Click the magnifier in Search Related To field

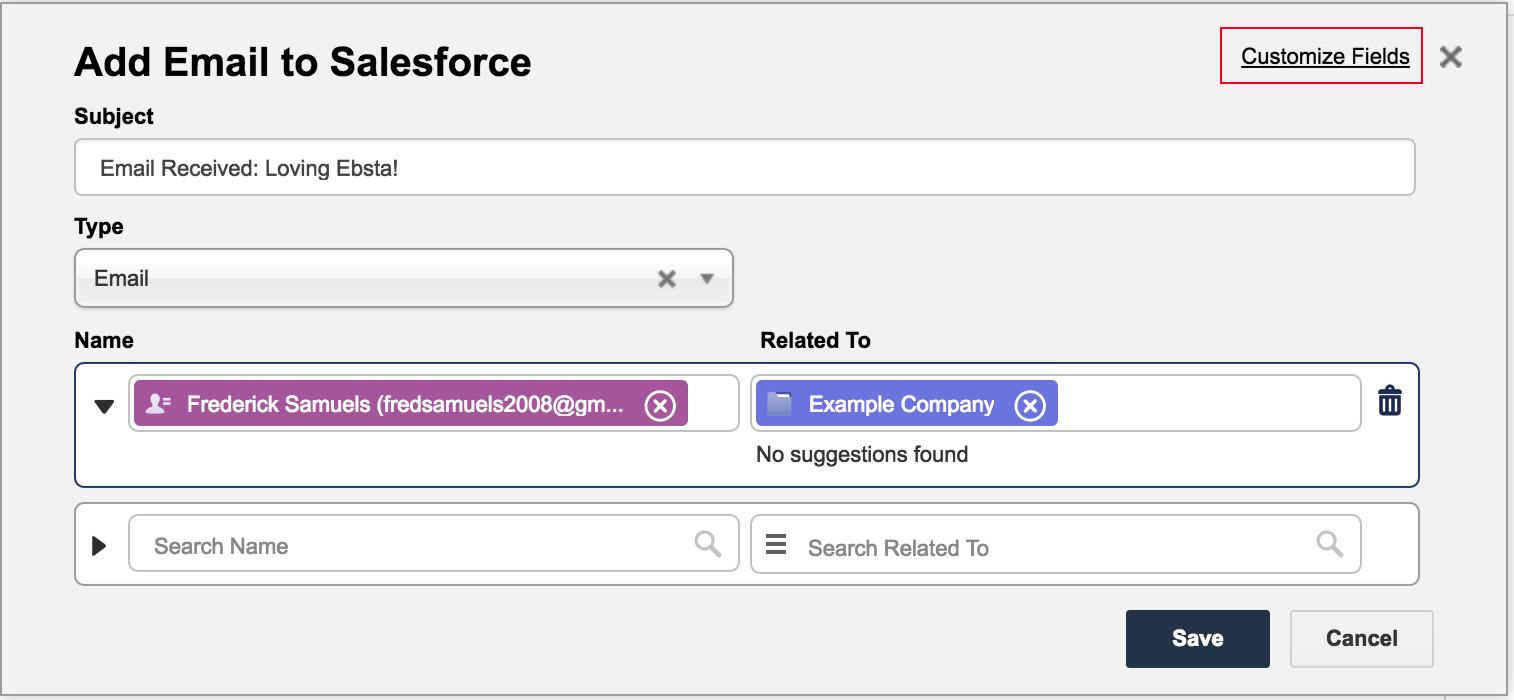1329,543
